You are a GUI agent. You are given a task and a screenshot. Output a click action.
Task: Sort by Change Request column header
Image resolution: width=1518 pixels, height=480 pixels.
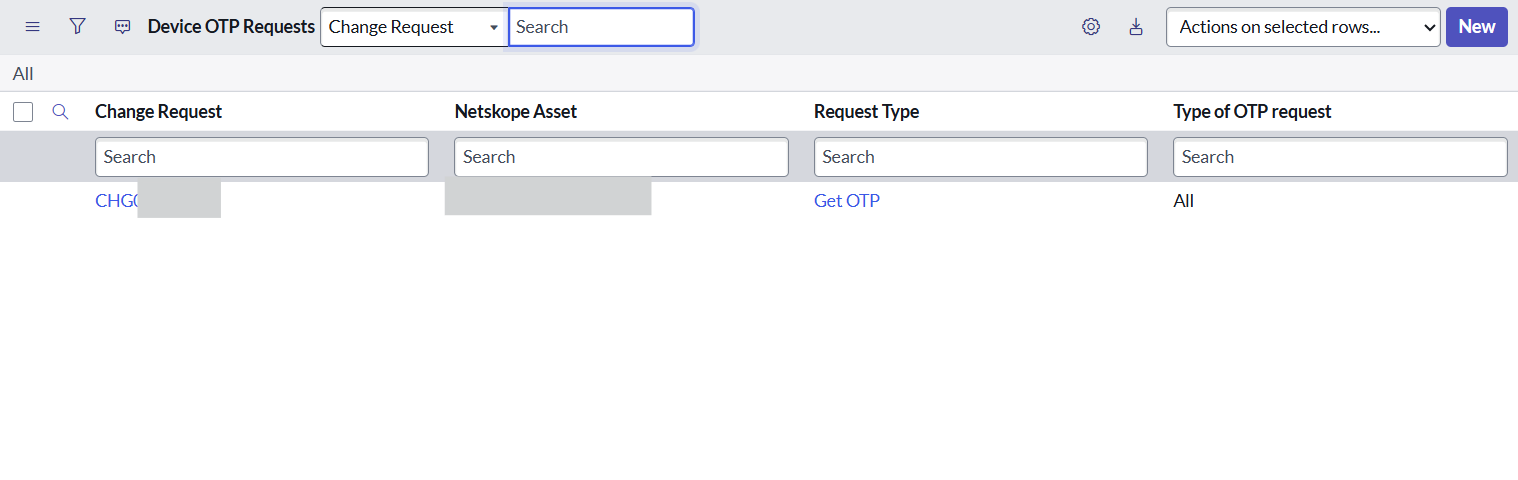pyautogui.click(x=159, y=112)
